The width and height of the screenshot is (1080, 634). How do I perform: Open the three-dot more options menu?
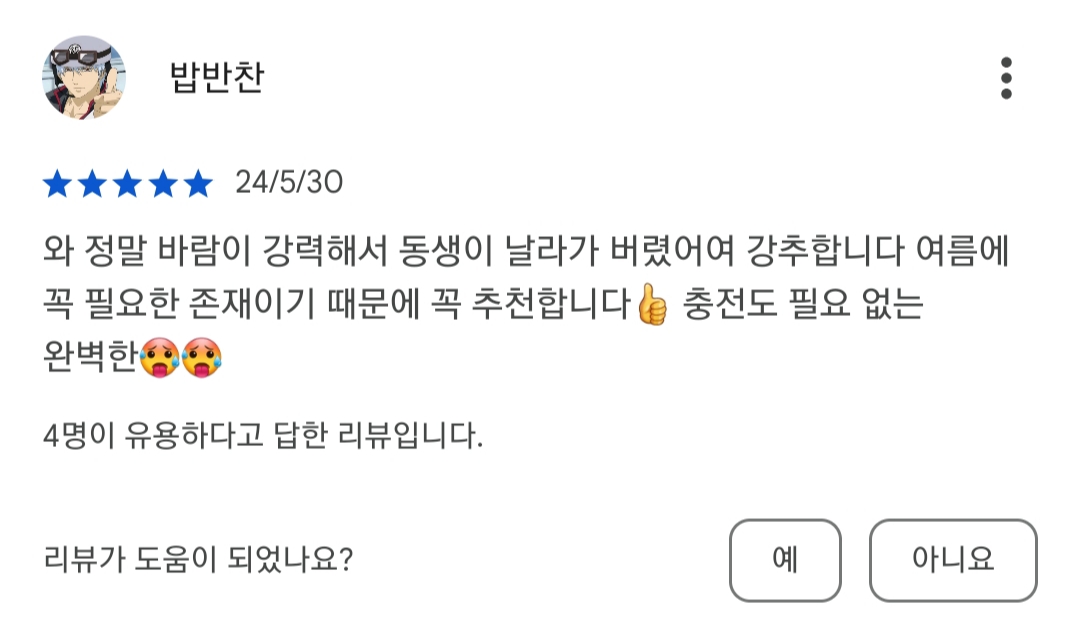[x=1006, y=78]
